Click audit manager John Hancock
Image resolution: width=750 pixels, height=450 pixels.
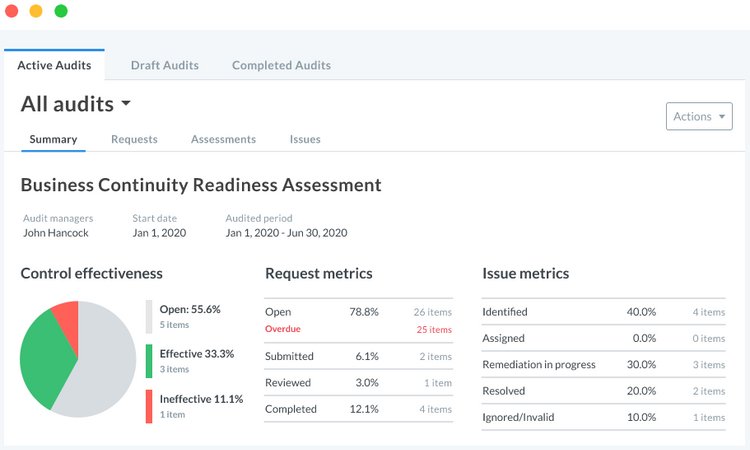pos(56,233)
